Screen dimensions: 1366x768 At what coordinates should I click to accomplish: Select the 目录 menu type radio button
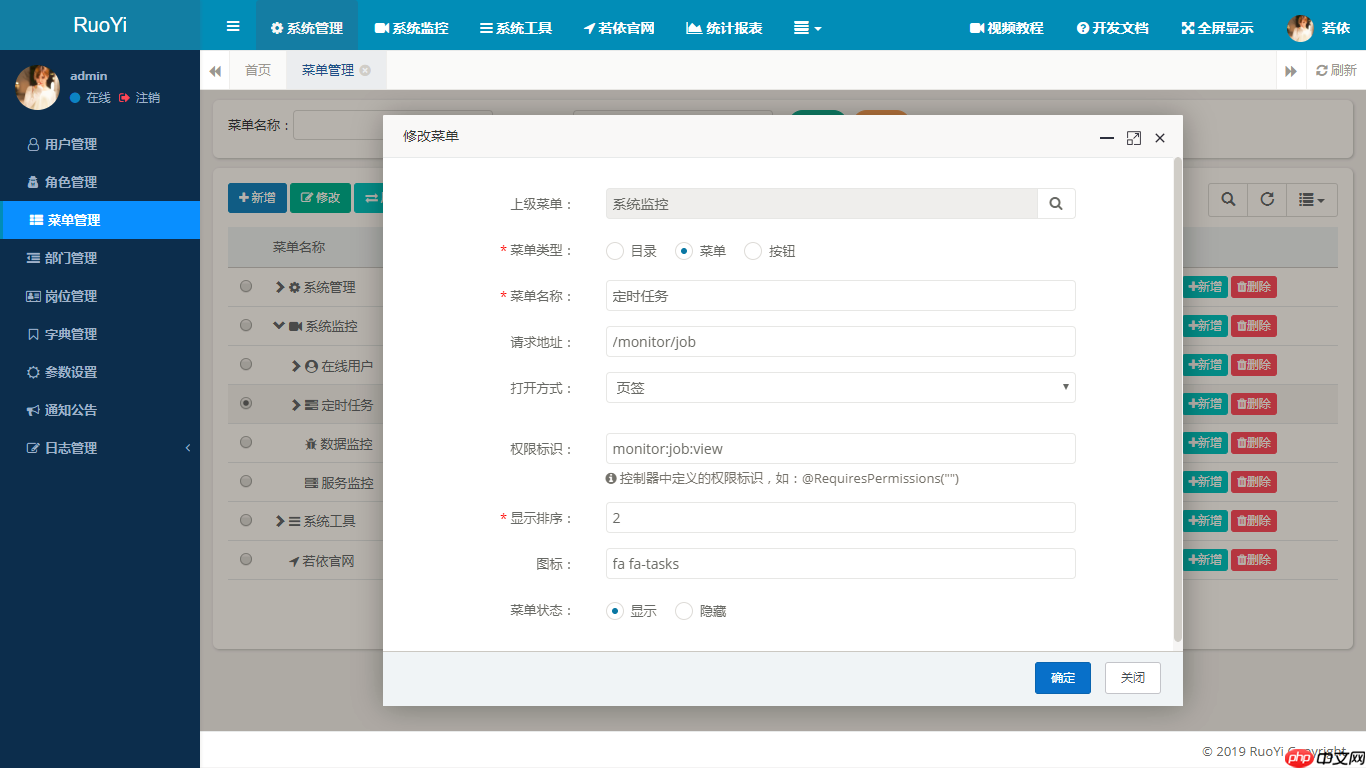tap(615, 251)
